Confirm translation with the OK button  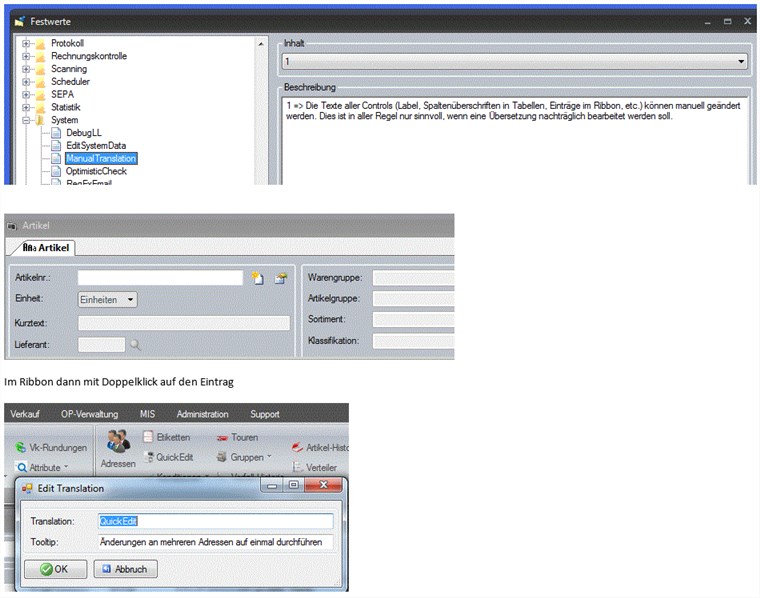coord(56,569)
